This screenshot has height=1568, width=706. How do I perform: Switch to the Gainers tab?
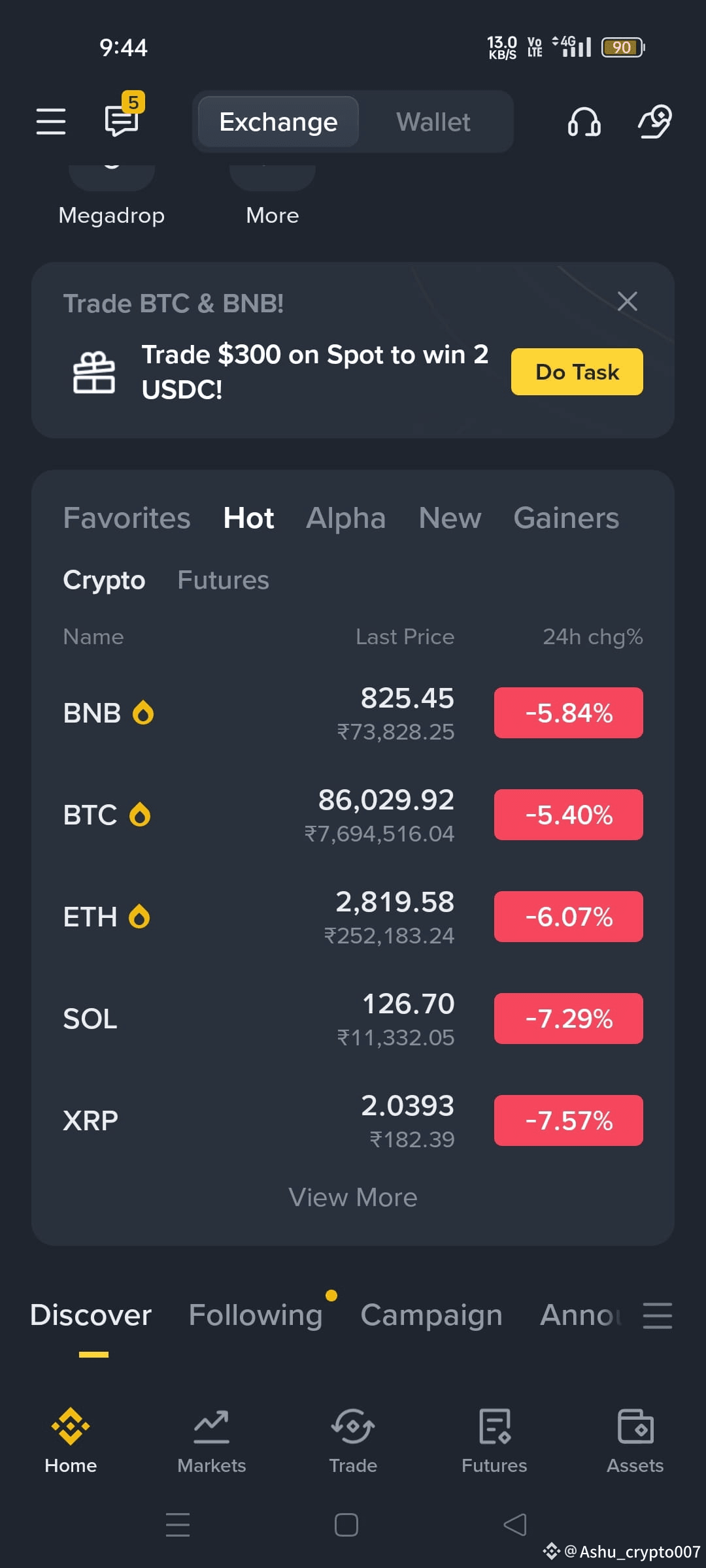566,518
